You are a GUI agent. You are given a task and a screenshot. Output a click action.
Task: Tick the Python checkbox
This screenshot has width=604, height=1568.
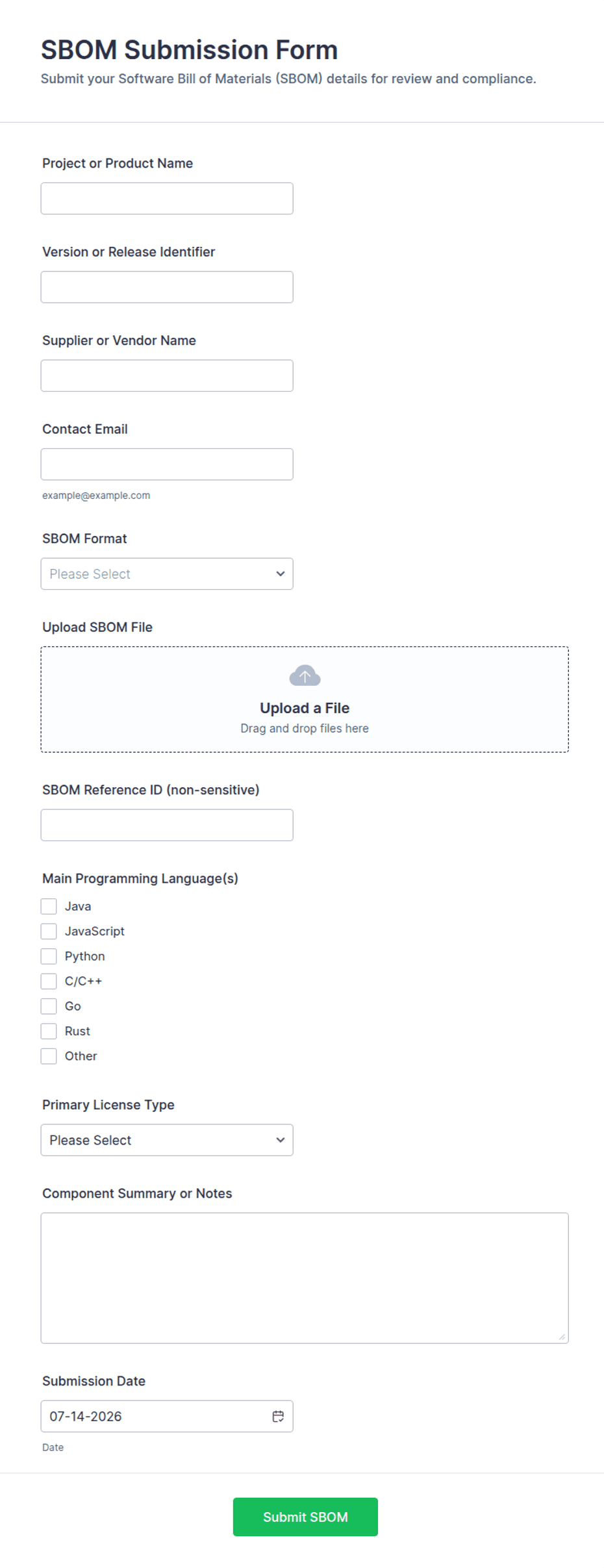(49, 956)
